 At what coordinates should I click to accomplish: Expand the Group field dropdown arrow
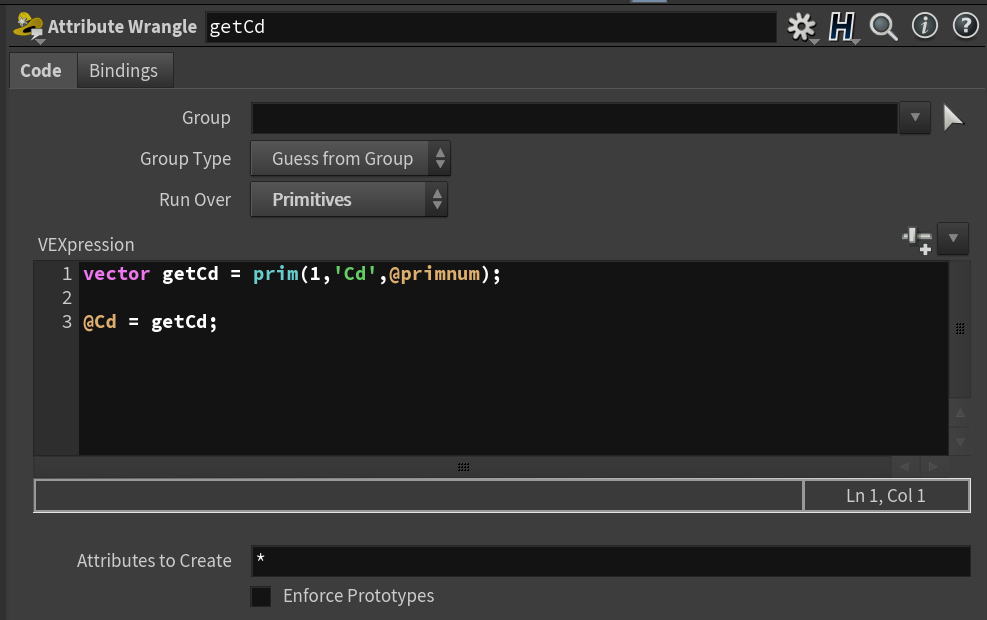[x=915, y=118]
